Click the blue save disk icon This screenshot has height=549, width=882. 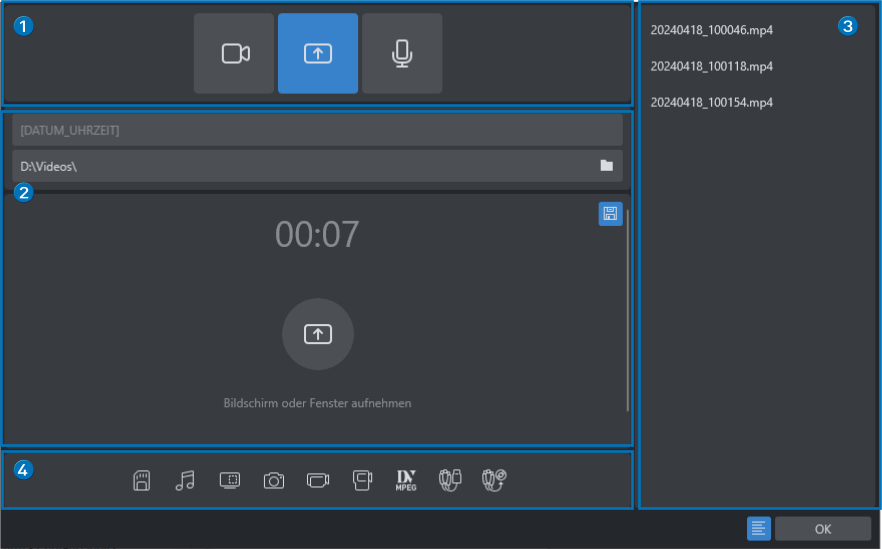610,213
